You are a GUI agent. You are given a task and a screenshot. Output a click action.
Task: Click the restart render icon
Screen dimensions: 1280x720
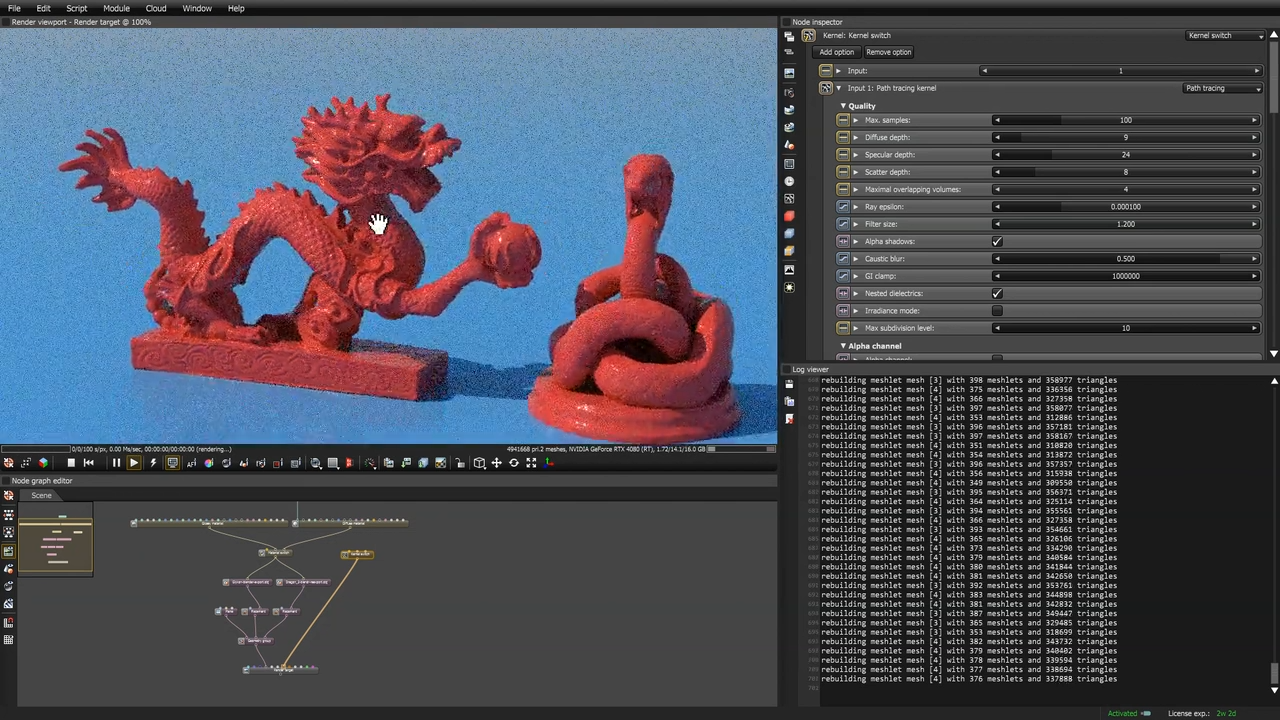coord(89,463)
